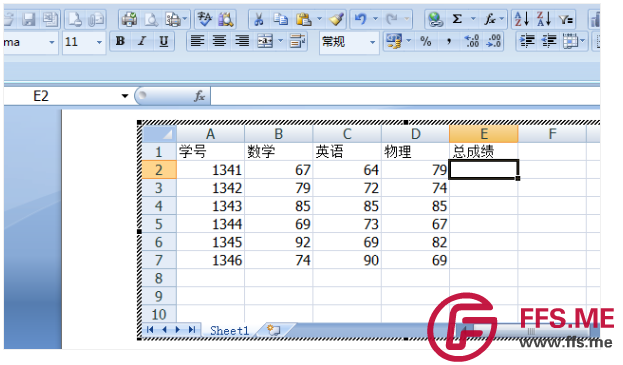The width and height of the screenshot is (623, 365).
Task: Click the Cut scissors icon
Action: click(259, 19)
